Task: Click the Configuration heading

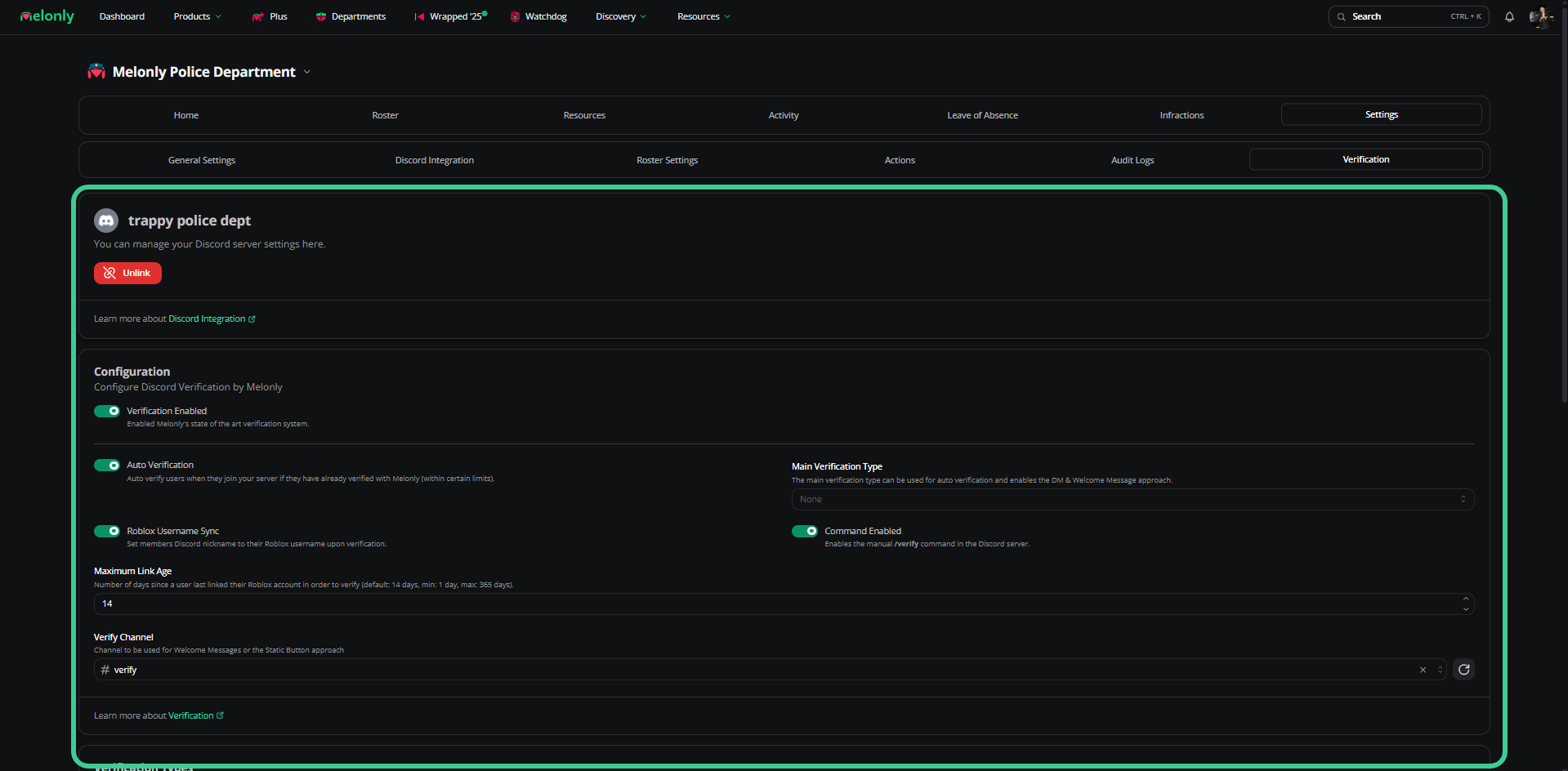Action: click(132, 372)
